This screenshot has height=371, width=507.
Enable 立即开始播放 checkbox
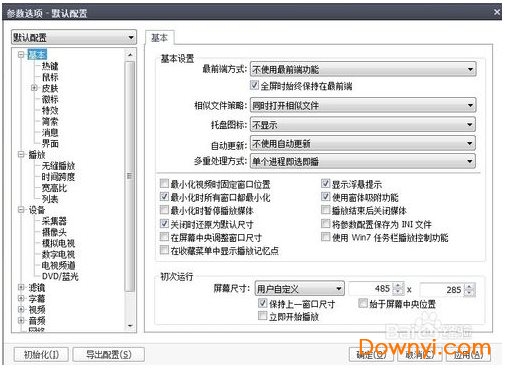pos(263,316)
